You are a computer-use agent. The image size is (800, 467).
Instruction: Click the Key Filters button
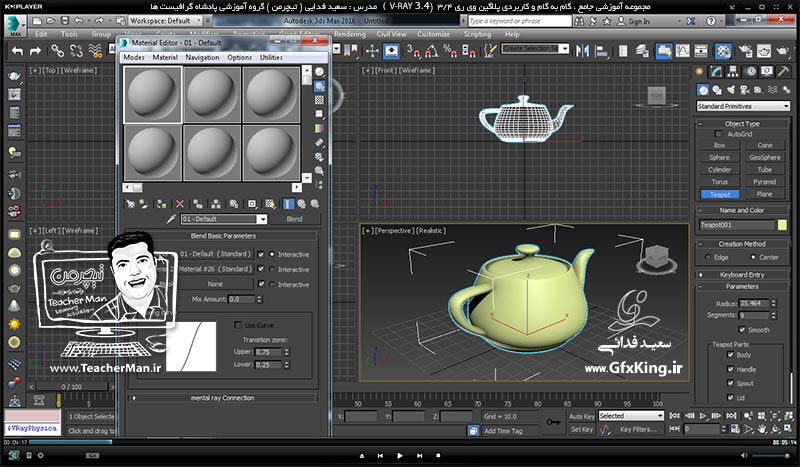pos(638,430)
